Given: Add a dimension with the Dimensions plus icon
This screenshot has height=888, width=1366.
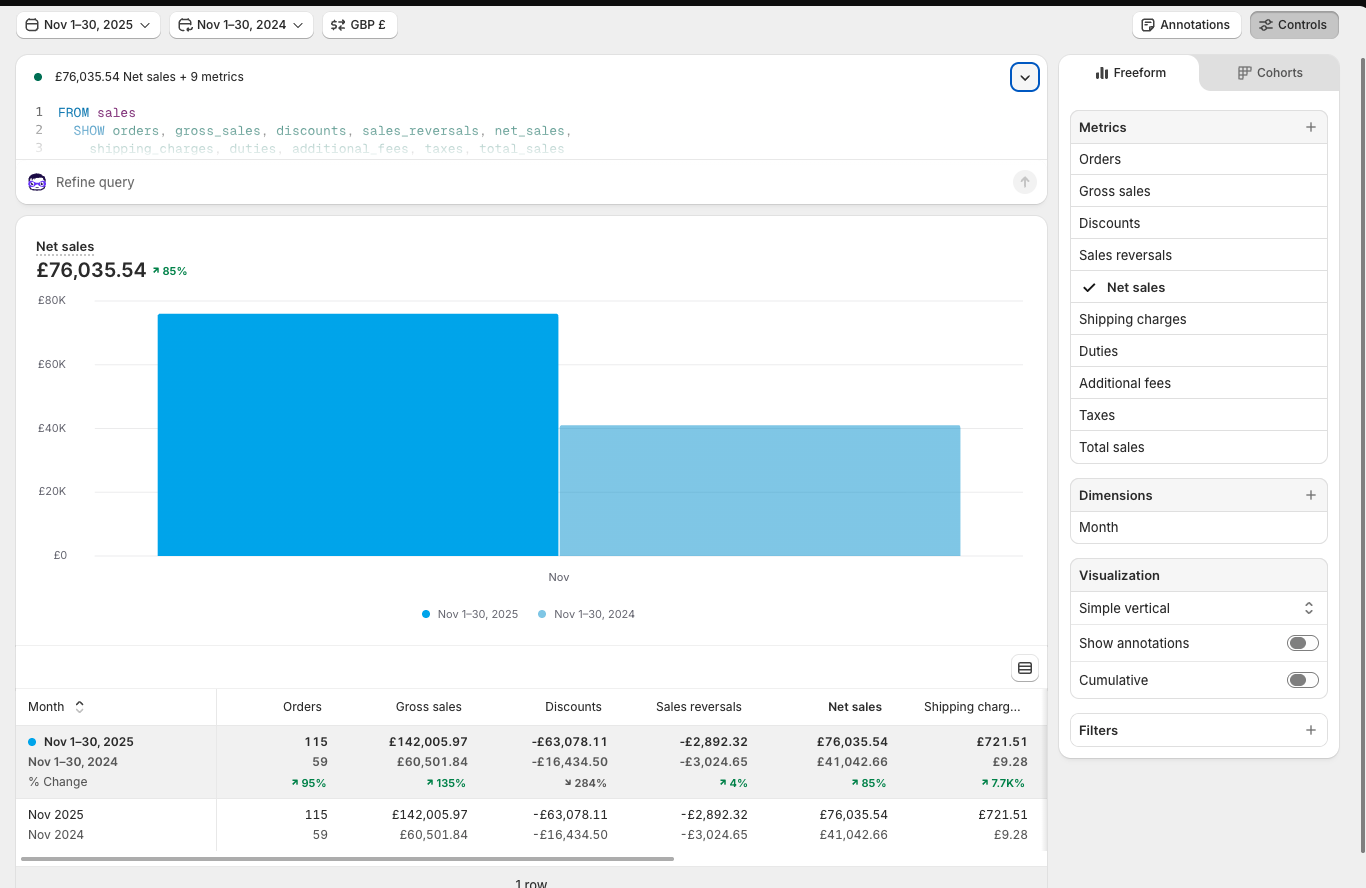Looking at the screenshot, I should (1311, 495).
